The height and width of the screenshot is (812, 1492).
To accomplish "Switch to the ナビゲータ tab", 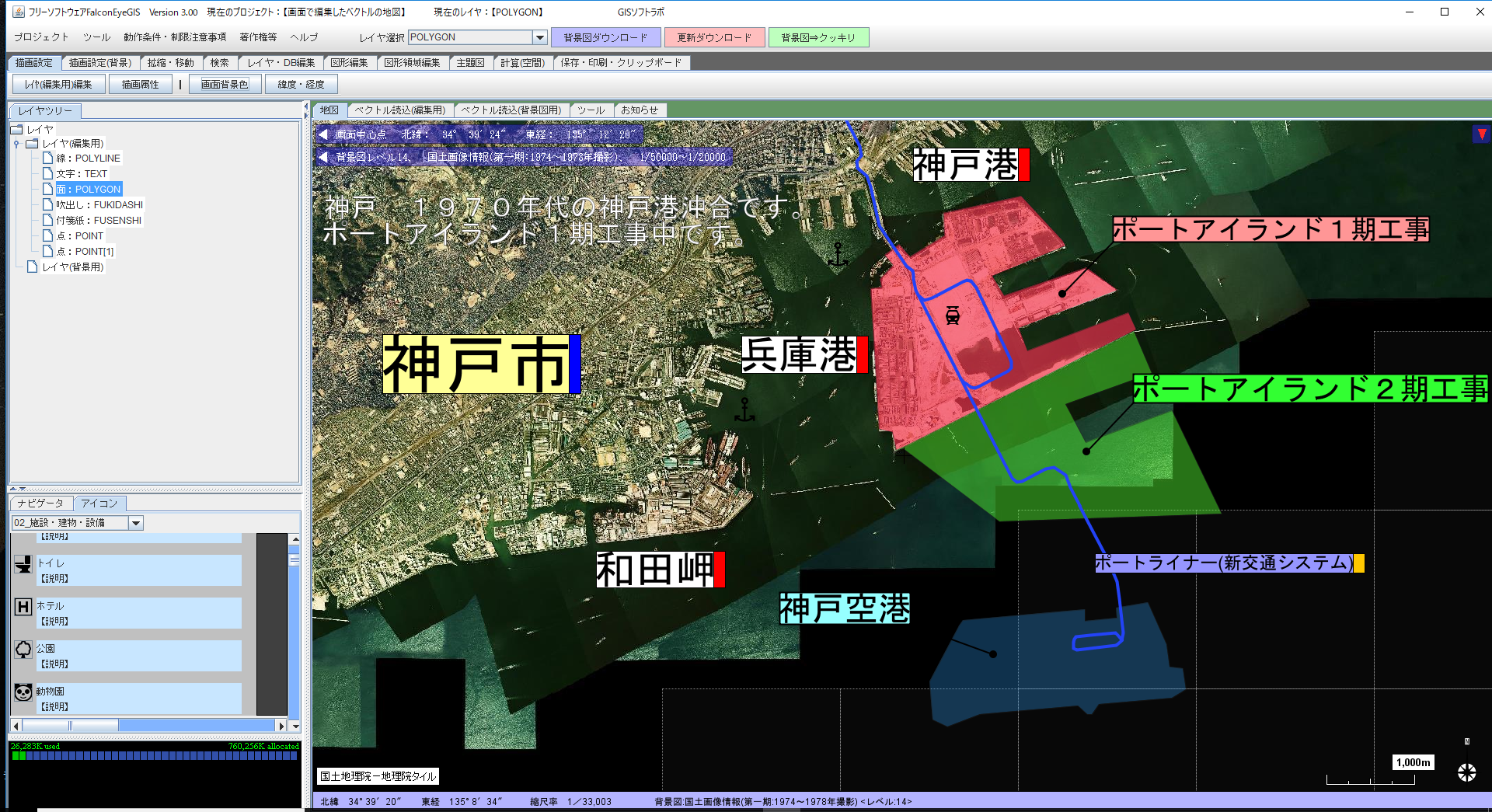I will pos(40,504).
